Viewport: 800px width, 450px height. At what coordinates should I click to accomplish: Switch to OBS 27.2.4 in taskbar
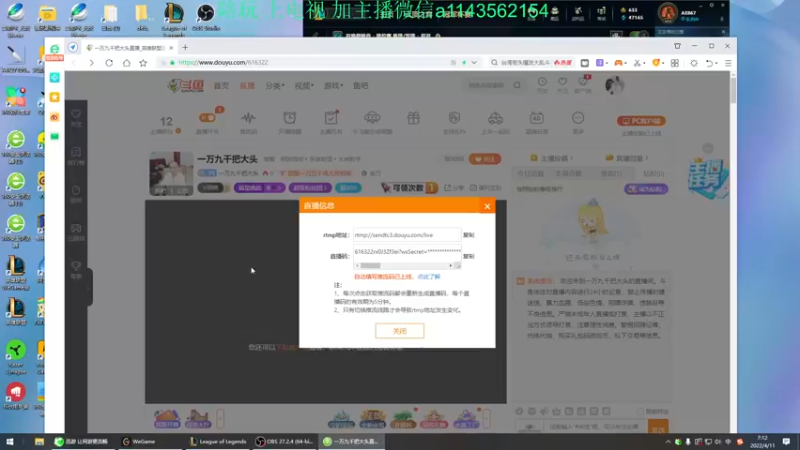point(284,442)
